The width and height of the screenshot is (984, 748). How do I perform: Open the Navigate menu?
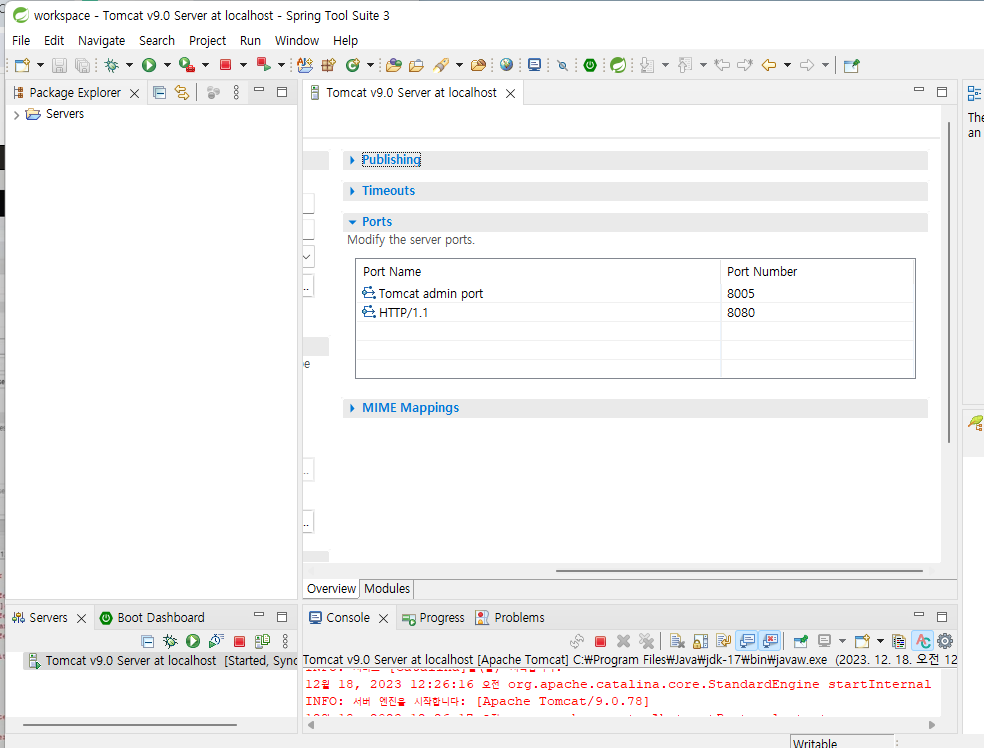(x=101, y=41)
